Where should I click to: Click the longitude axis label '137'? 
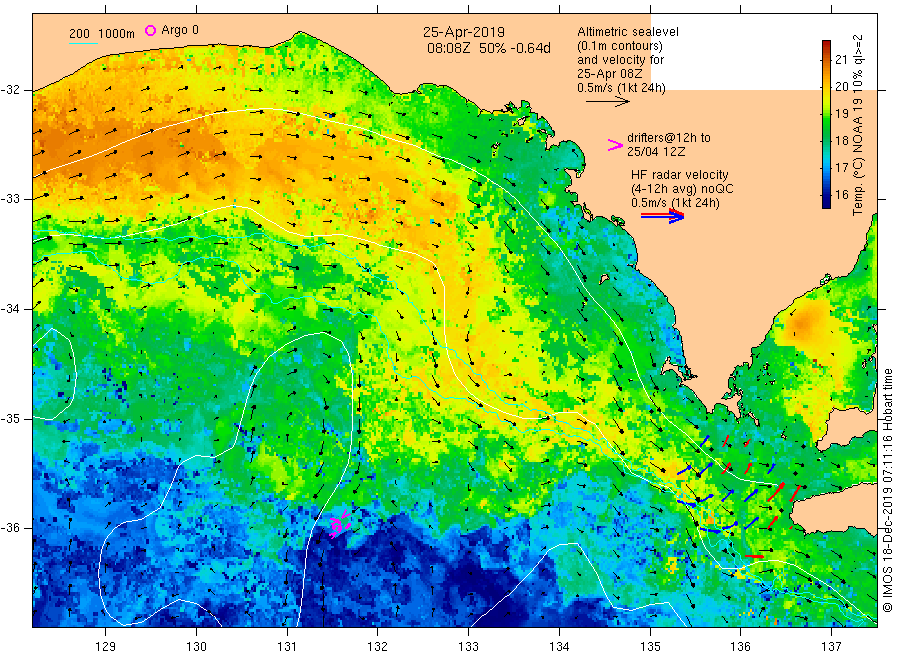pos(831,647)
